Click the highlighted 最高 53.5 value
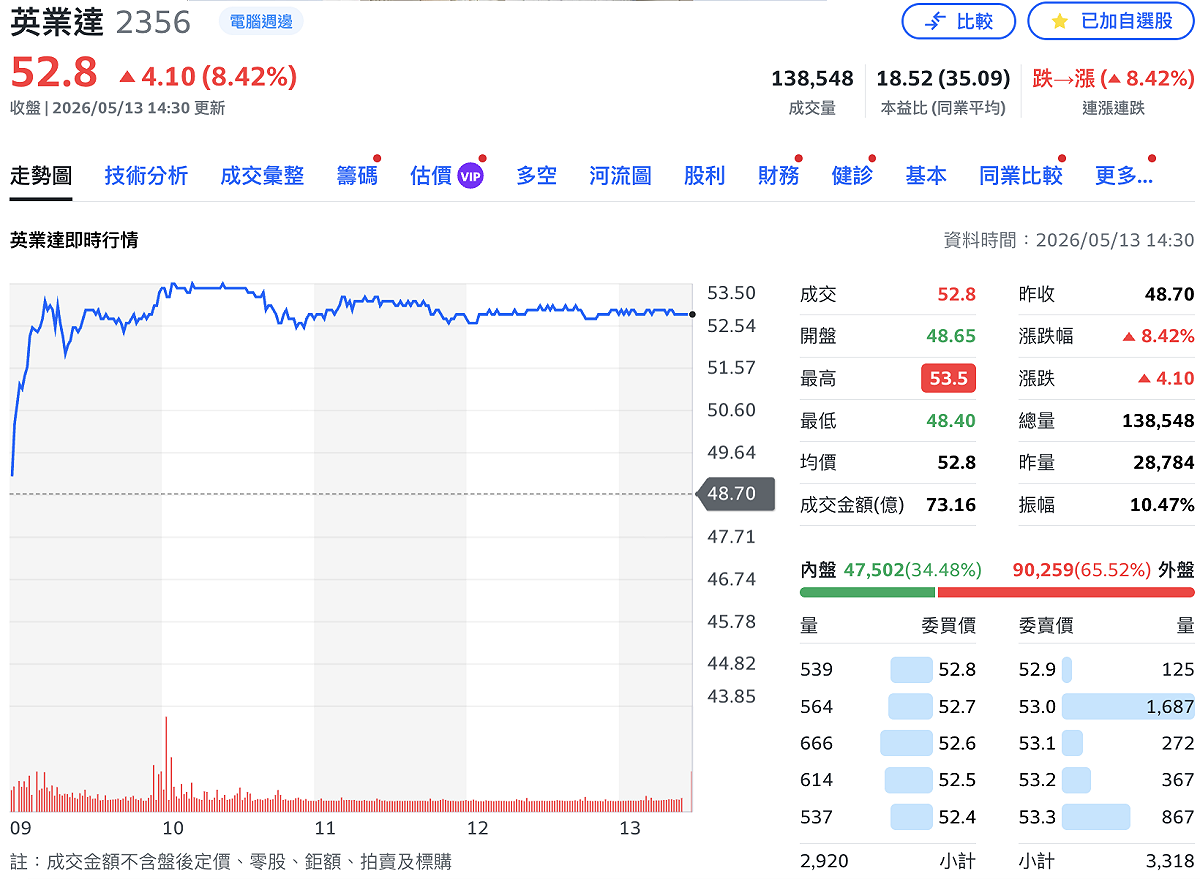The width and height of the screenshot is (1200, 879). click(948, 379)
